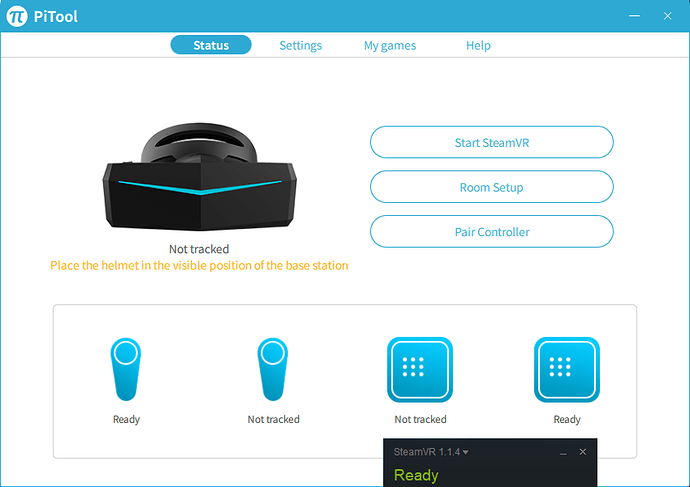Switch to the Status tab
The width and height of the screenshot is (690, 487).
coord(211,45)
